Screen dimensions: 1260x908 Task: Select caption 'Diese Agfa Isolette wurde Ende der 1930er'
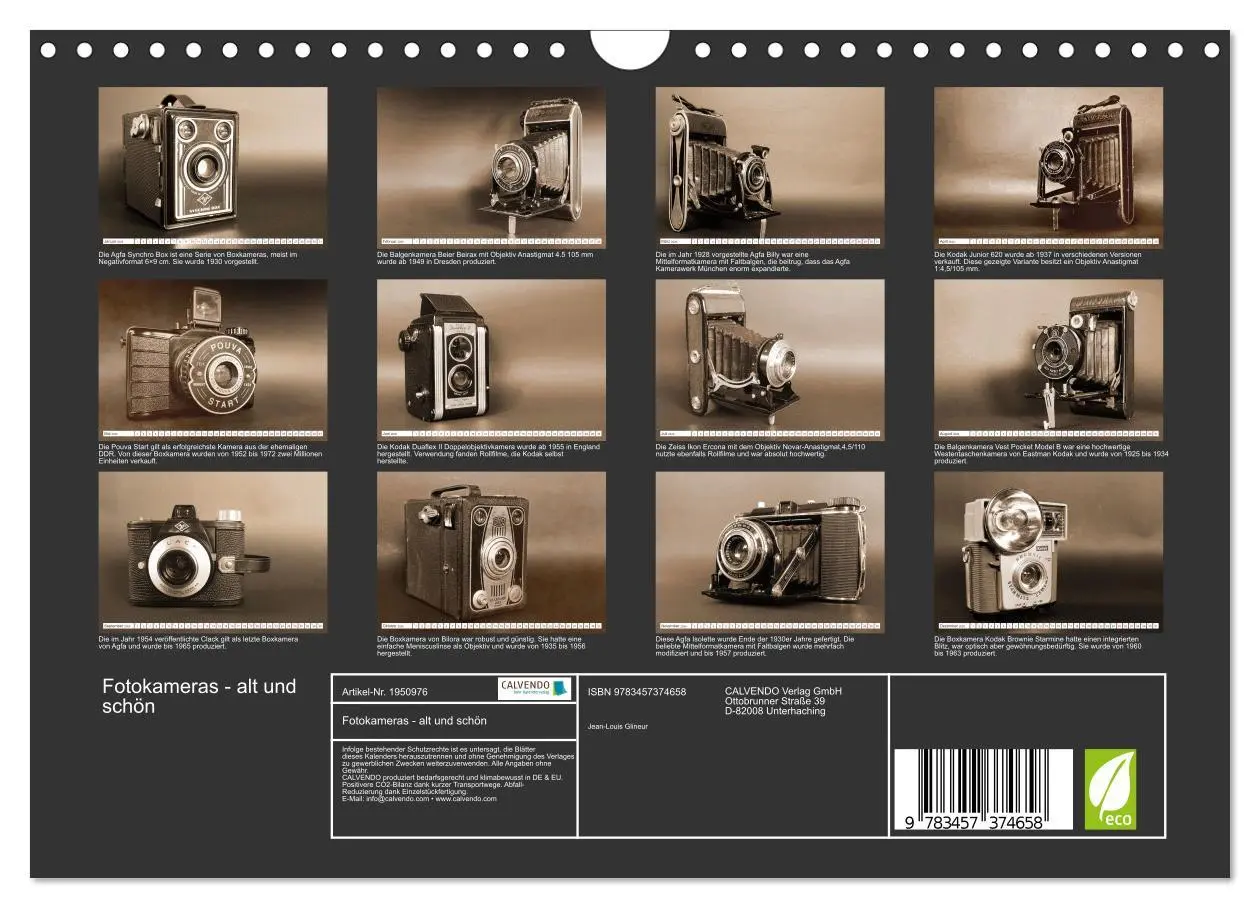tap(755, 647)
